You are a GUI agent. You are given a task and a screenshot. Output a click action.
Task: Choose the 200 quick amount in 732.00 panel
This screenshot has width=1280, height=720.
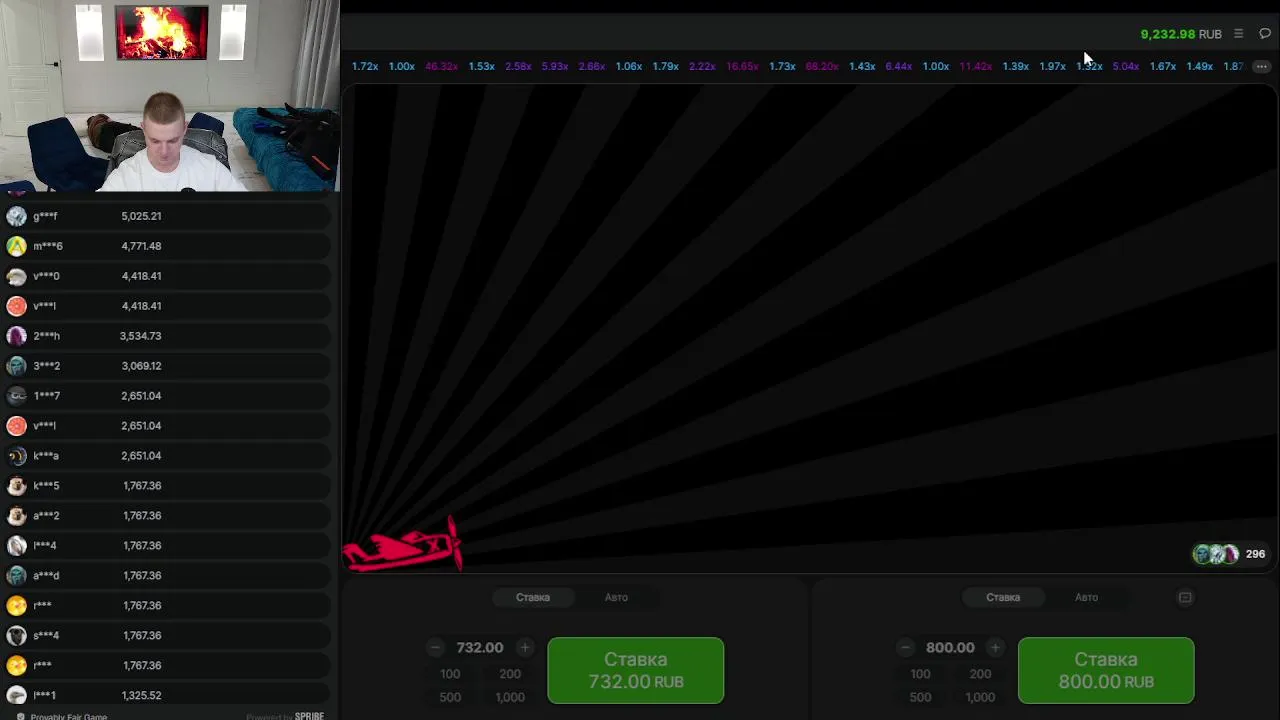[x=510, y=674]
